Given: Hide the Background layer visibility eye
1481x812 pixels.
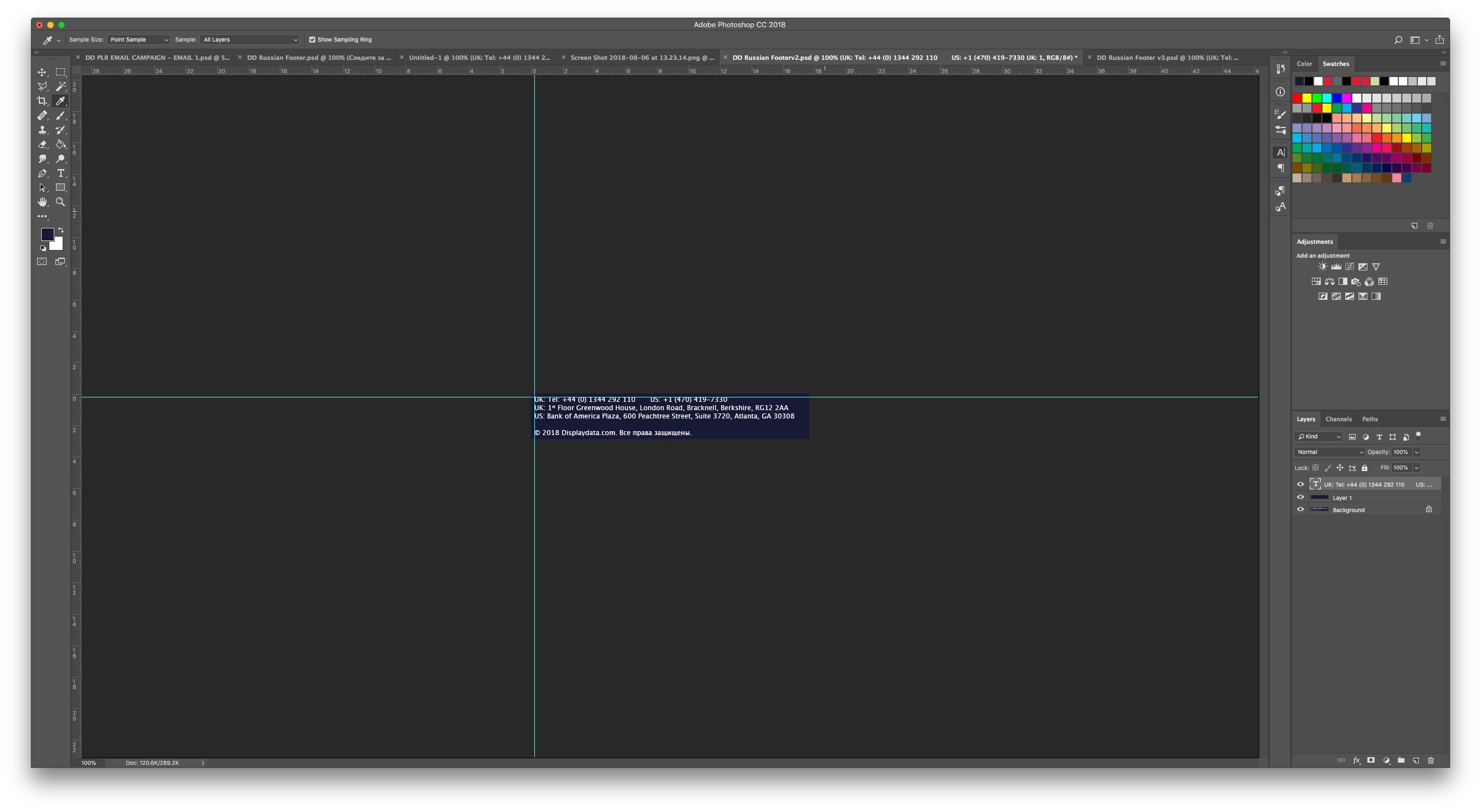Looking at the screenshot, I should click(x=1300, y=509).
